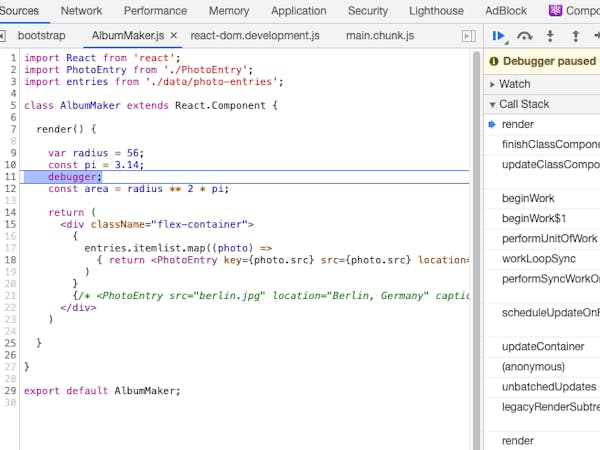Image resolution: width=600 pixels, height=450 pixels.
Task: Click 'export default AlbumMaker;' line
Action: 102,391
